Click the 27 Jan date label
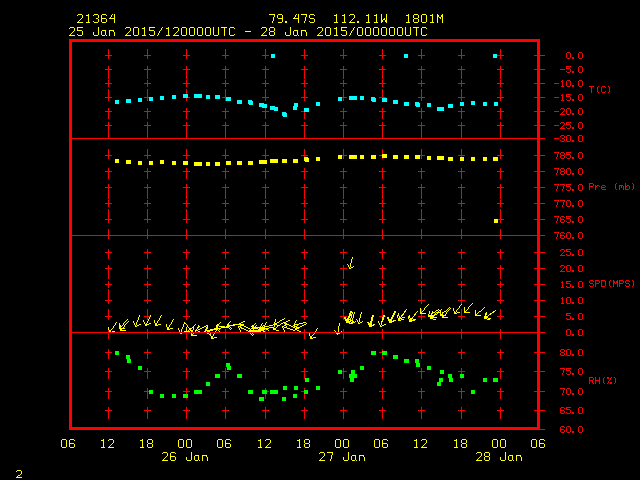 click(x=342, y=457)
